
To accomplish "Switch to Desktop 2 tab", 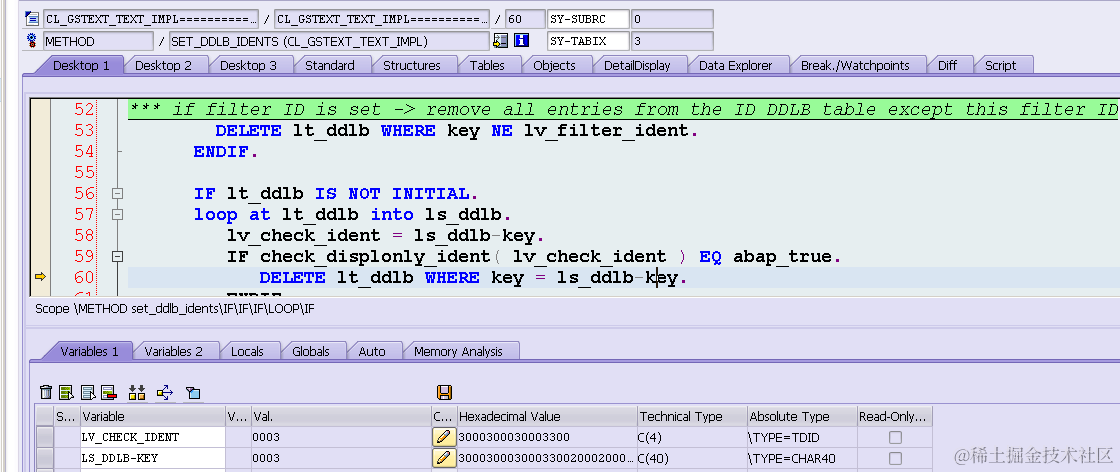I will (x=164, y=65).
